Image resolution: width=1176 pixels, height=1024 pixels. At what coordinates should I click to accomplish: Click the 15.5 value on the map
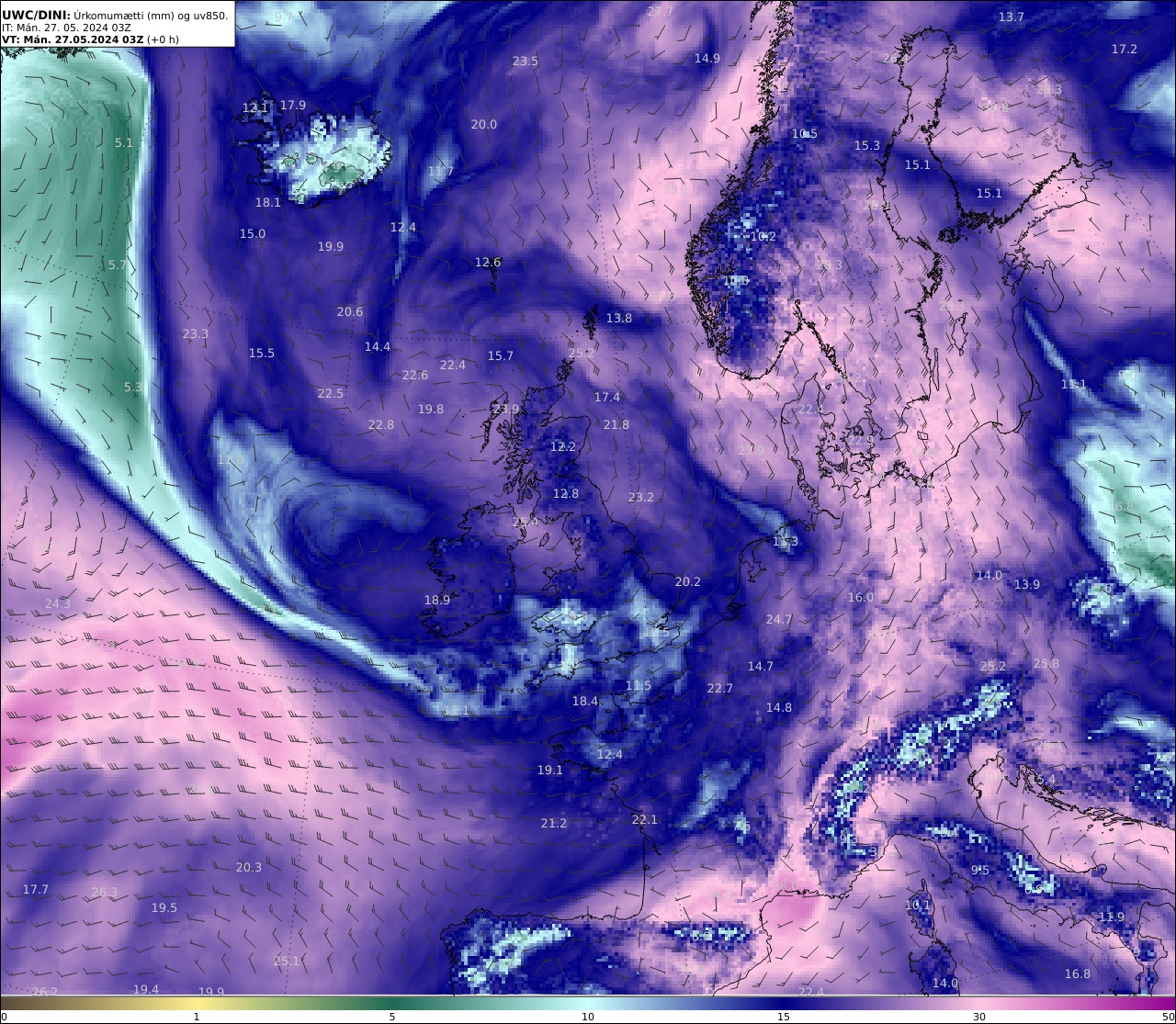point(262,353)
